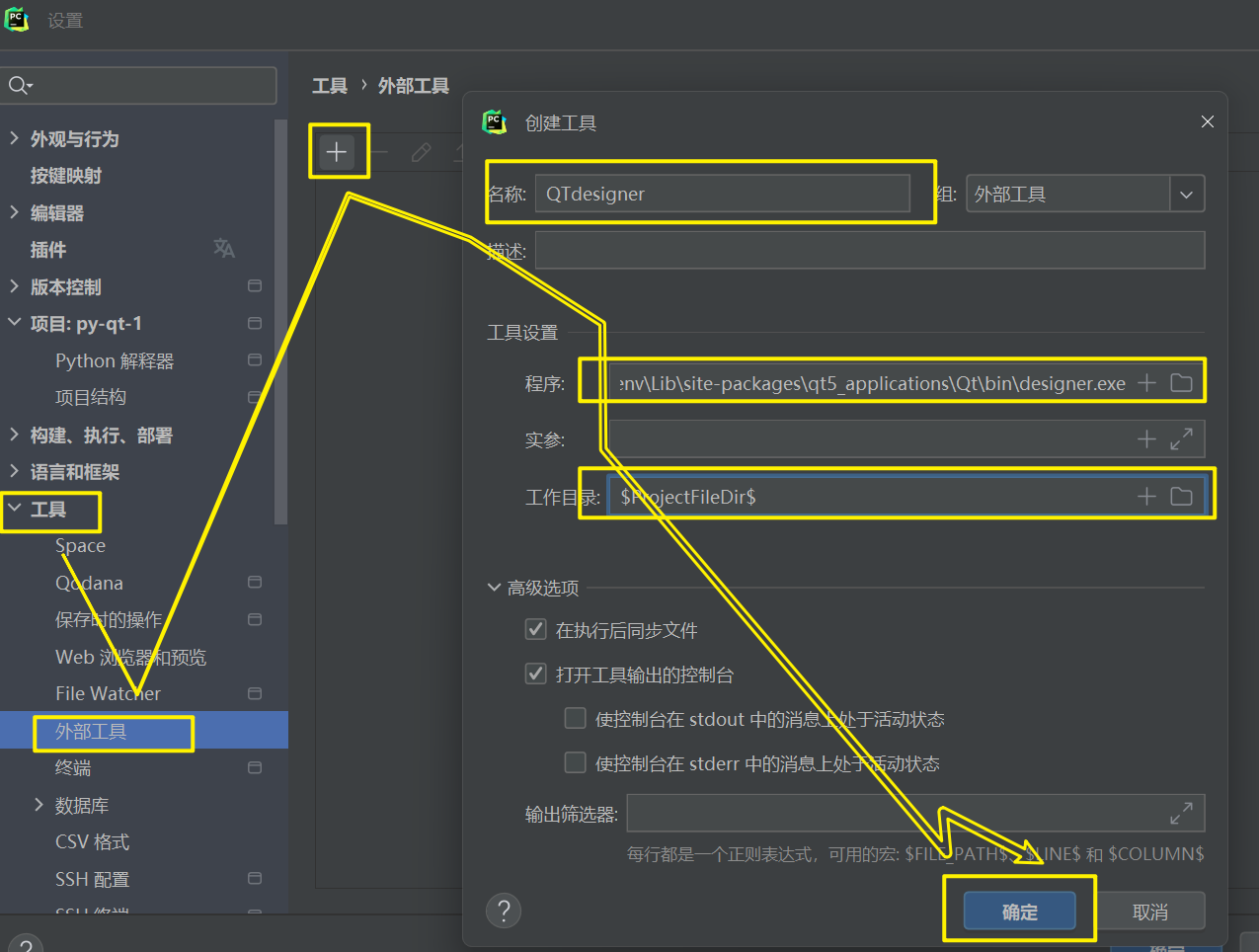Browse for program using folder icon
Screen dimensions: 1259x952
1181,383
